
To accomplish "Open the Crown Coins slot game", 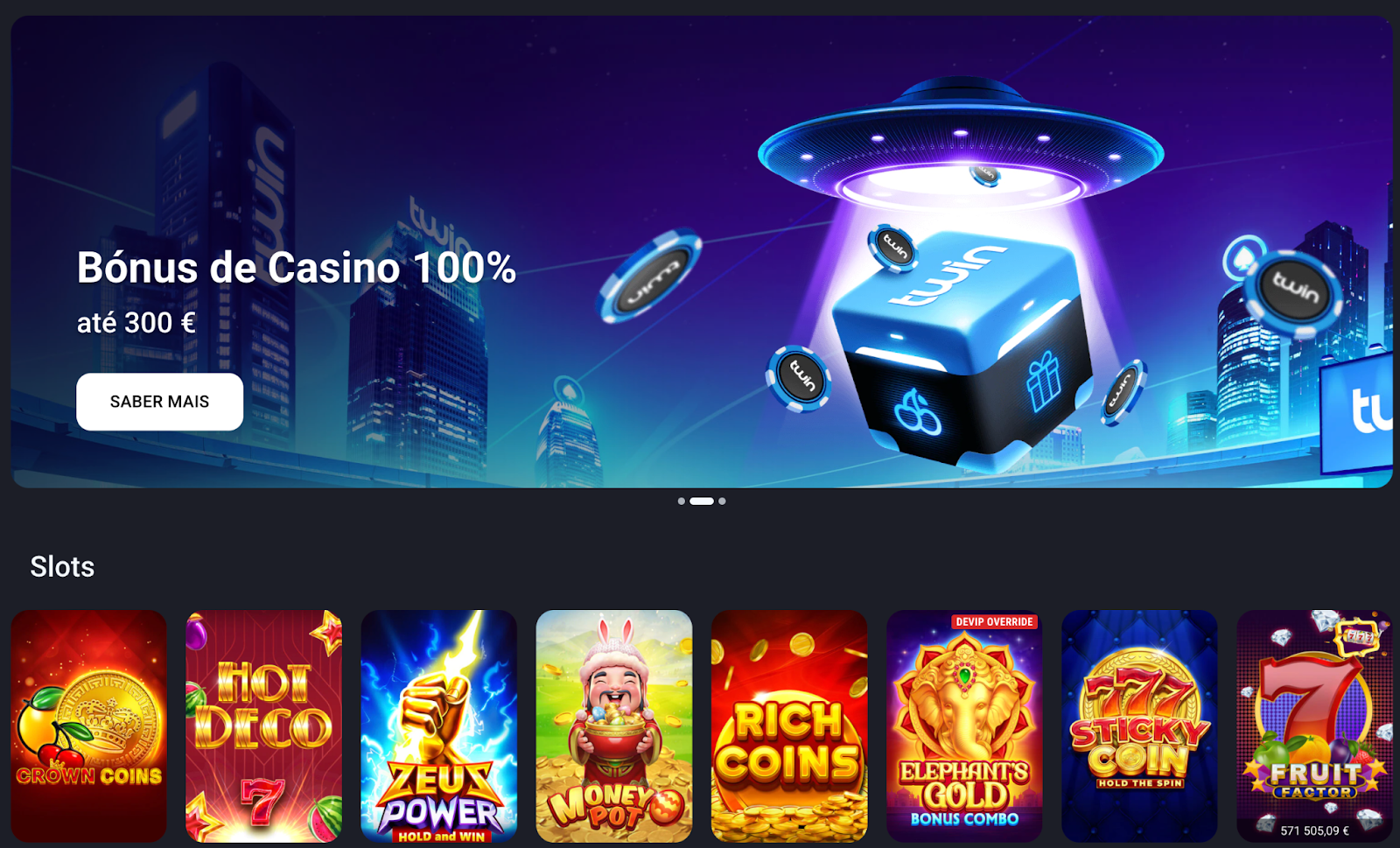I will pos(89,725).
